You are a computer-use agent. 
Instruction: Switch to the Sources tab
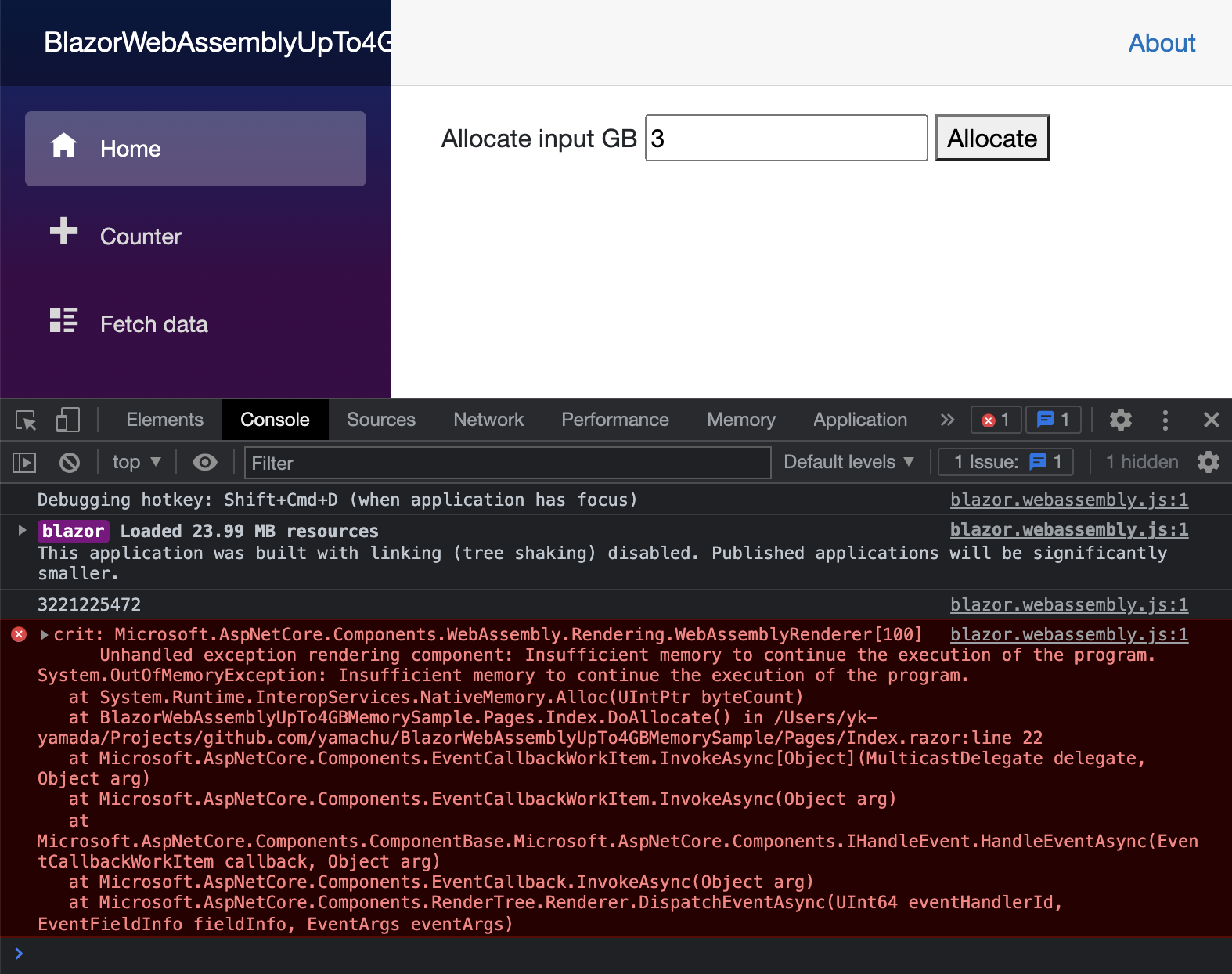tap(381, 420)
